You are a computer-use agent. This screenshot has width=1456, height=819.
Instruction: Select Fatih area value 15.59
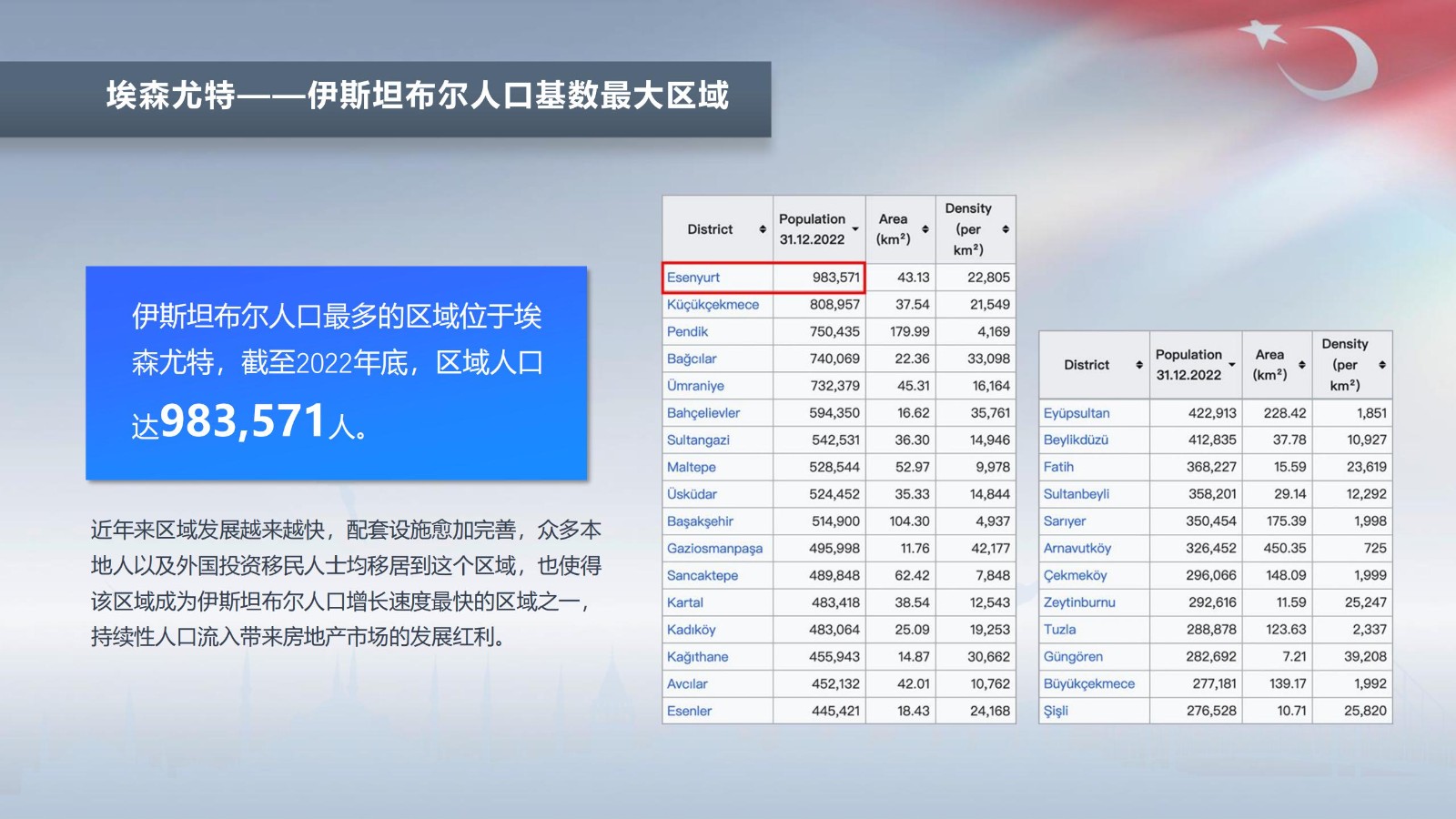tap(1289, 467)
